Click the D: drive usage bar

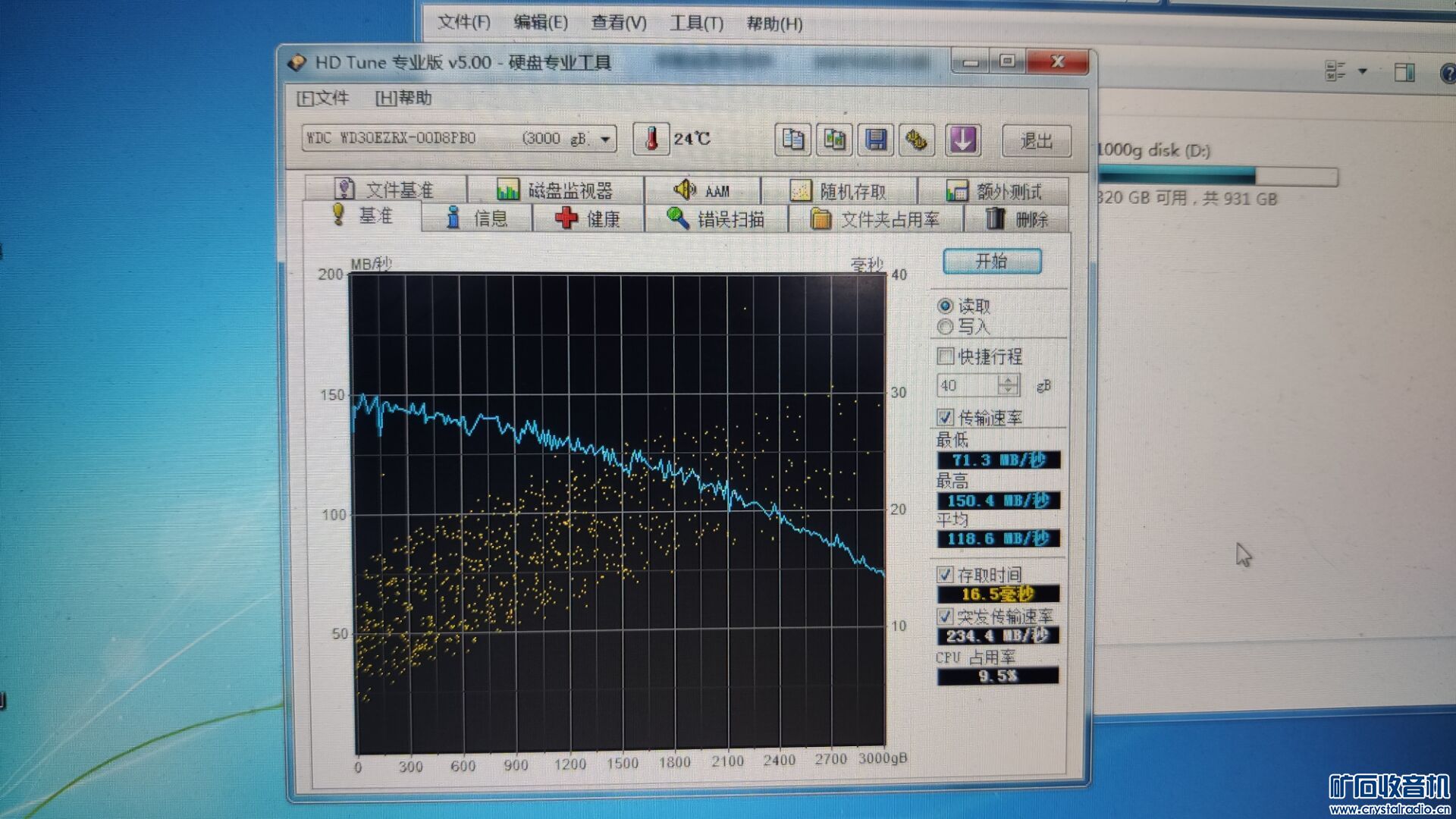tap(1217, 177)
